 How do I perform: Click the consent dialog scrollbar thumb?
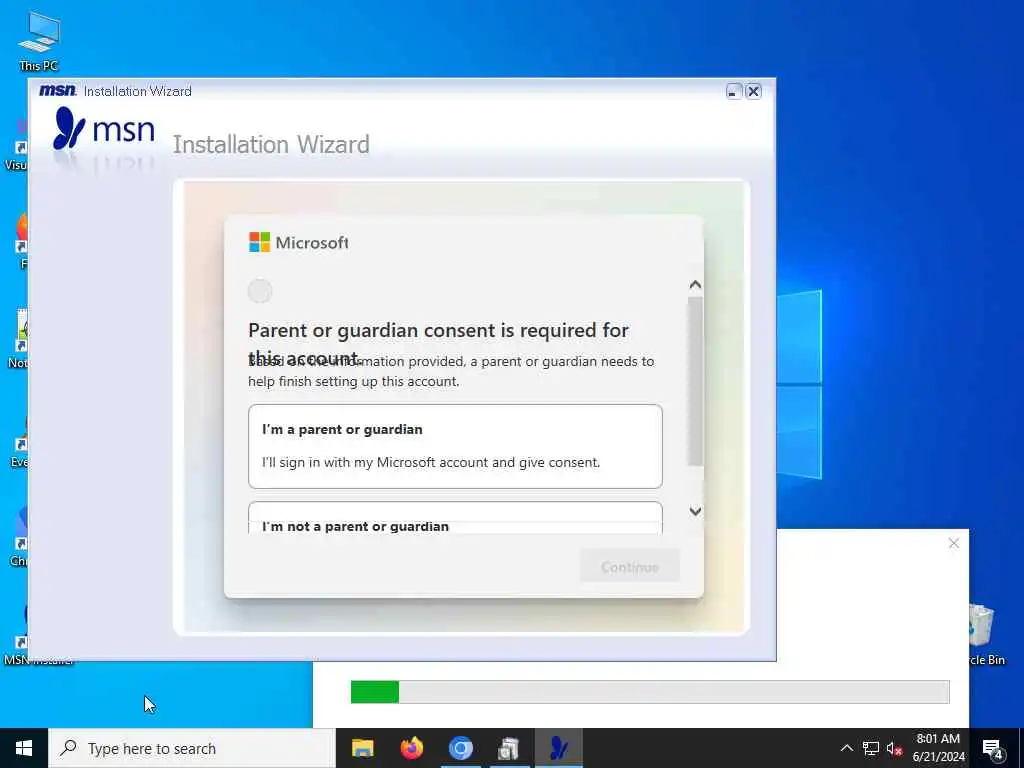696,381
